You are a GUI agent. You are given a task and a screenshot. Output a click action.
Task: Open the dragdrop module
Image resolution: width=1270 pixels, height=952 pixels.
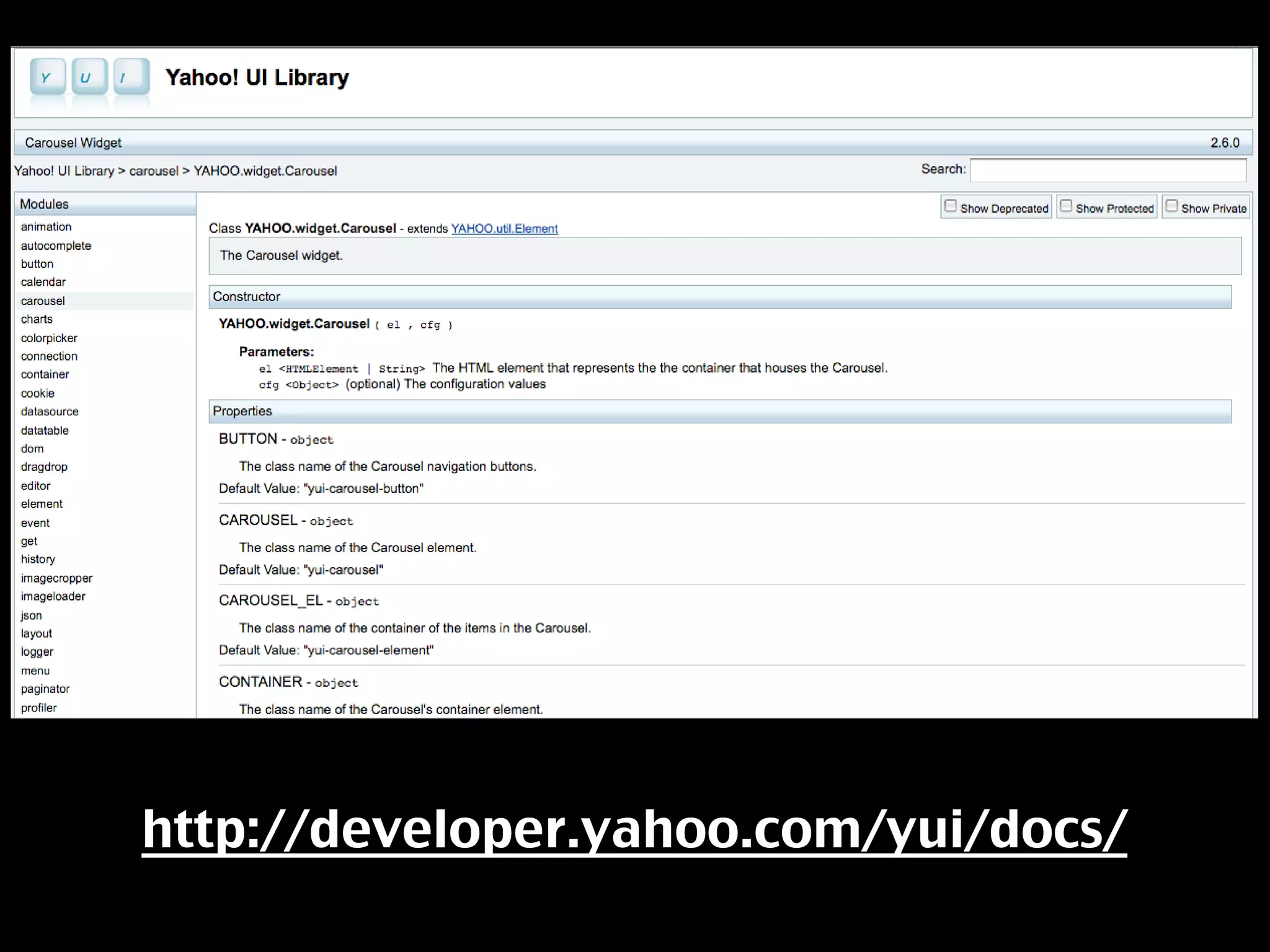coord(44,467)
